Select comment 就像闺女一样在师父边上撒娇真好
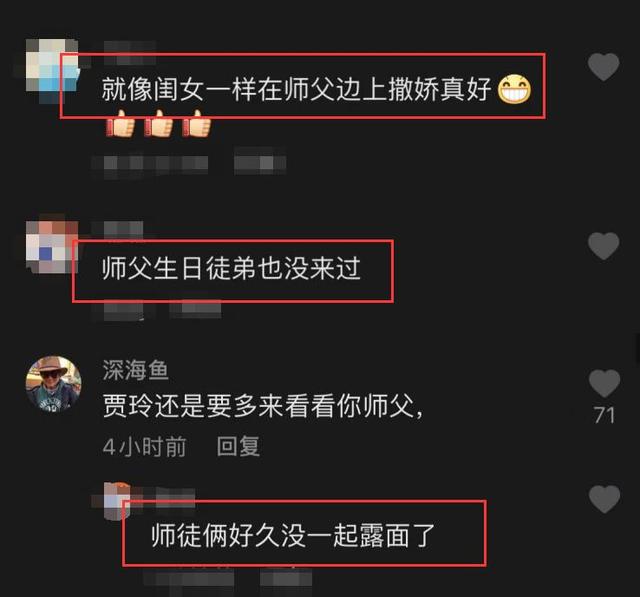Viewport: 640px width, 597px height. 296,89
